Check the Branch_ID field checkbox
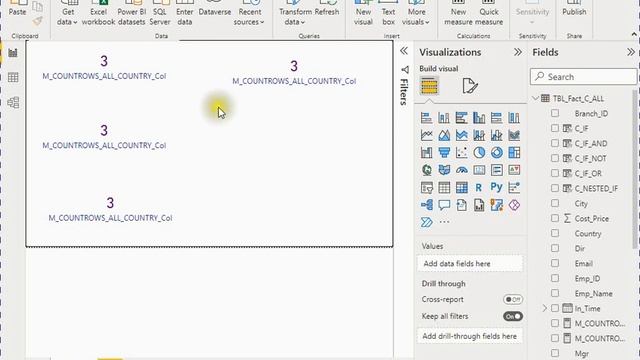This screenshot has height=360, width=640. (x=555, y=113)
